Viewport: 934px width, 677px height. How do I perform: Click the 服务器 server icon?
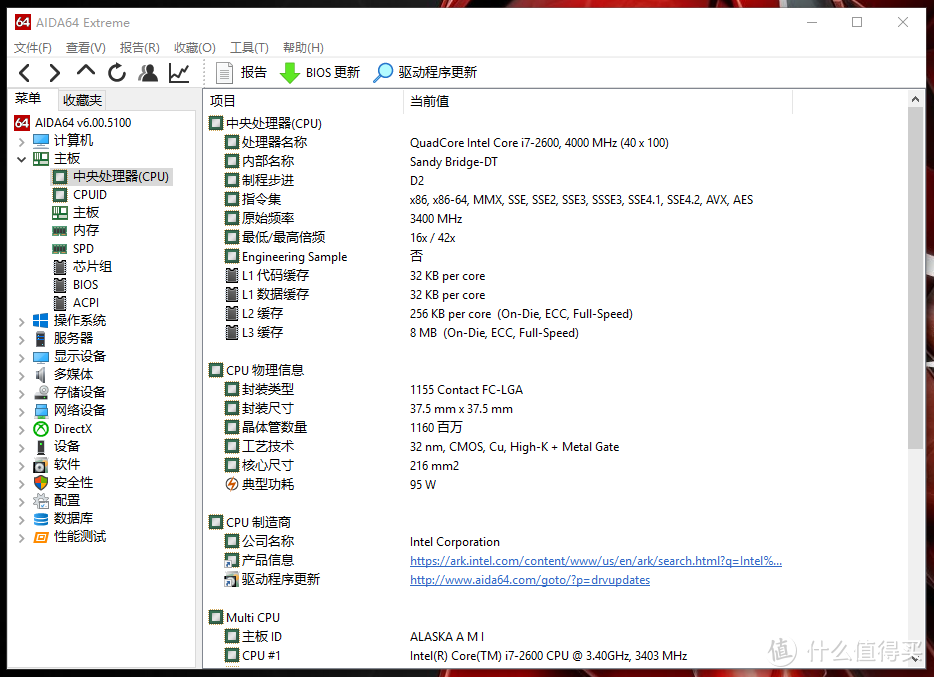click(x=41, y=339)
